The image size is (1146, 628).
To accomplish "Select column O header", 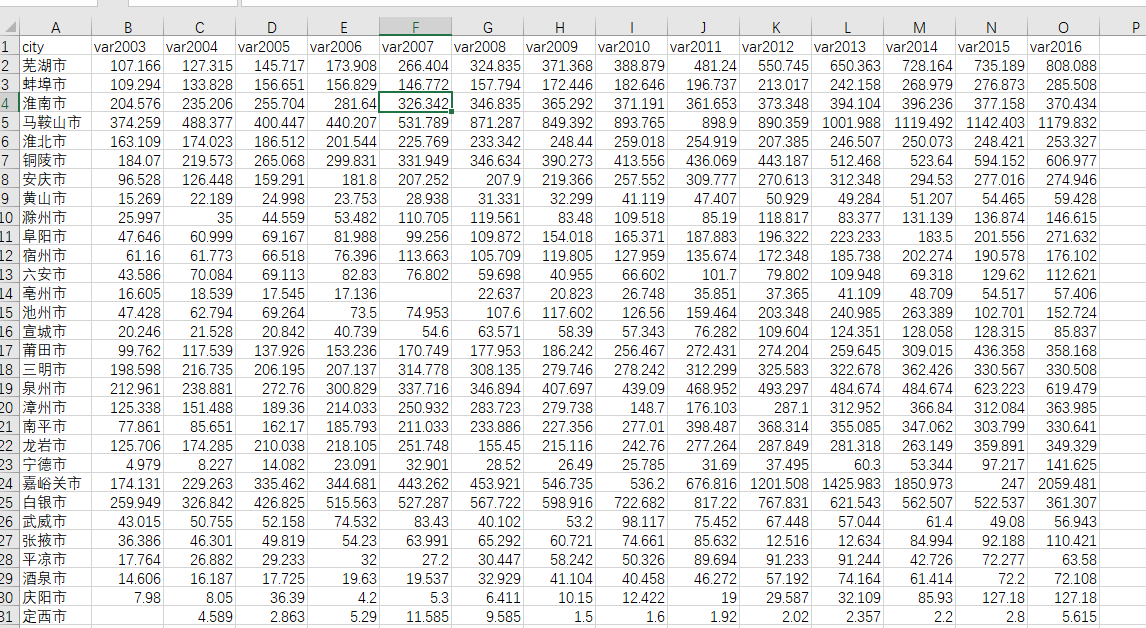I will [x=1063, y=27].
